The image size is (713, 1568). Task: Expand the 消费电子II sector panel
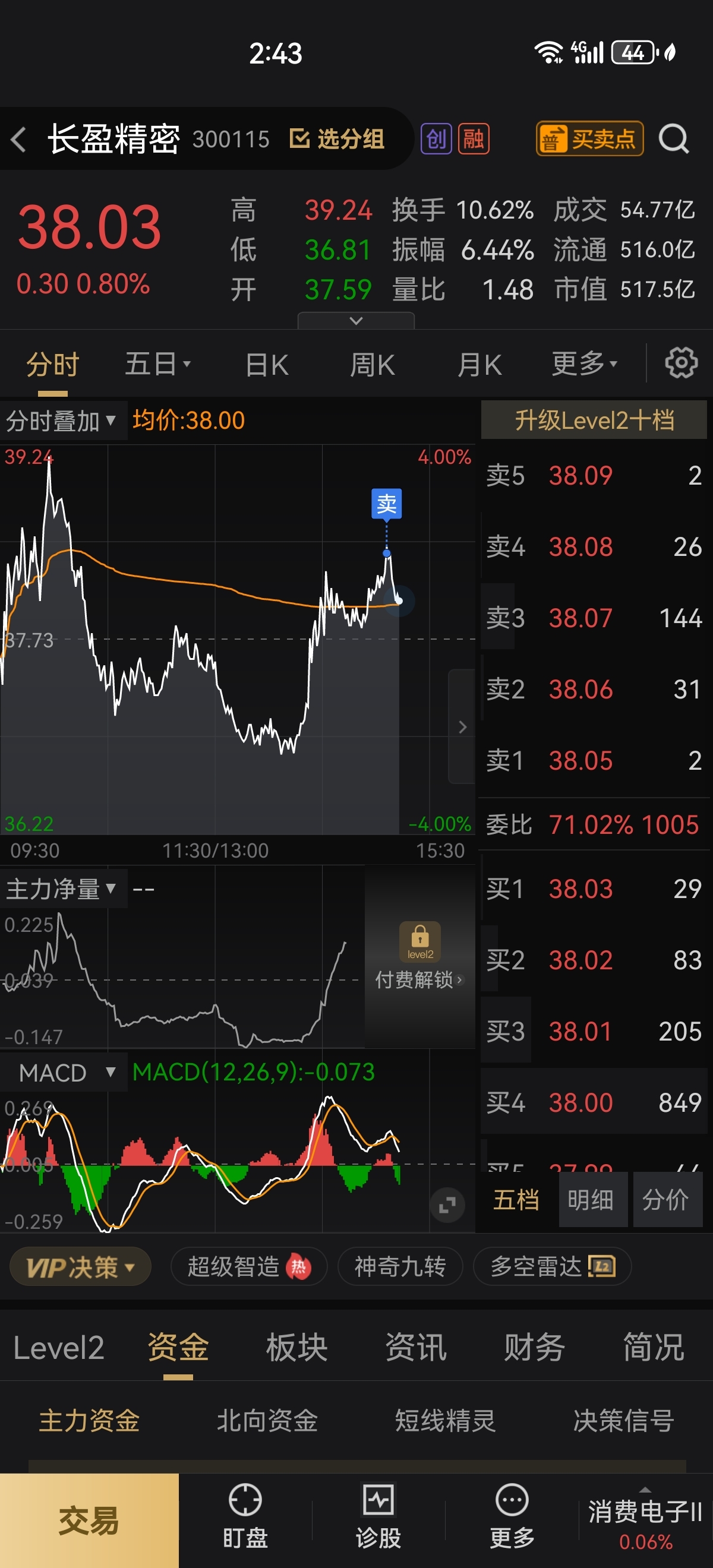coord(645,1521)
